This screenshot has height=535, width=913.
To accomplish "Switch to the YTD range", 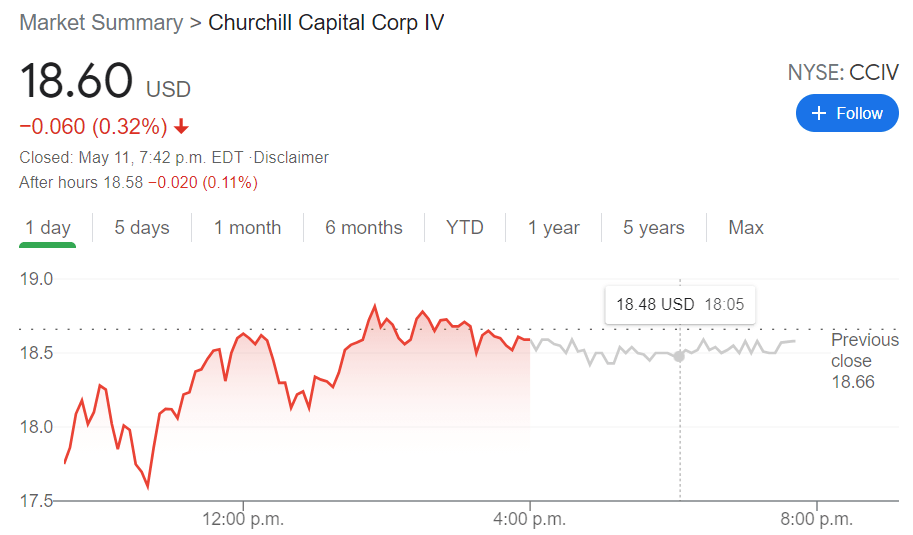I will coord(465,228).
